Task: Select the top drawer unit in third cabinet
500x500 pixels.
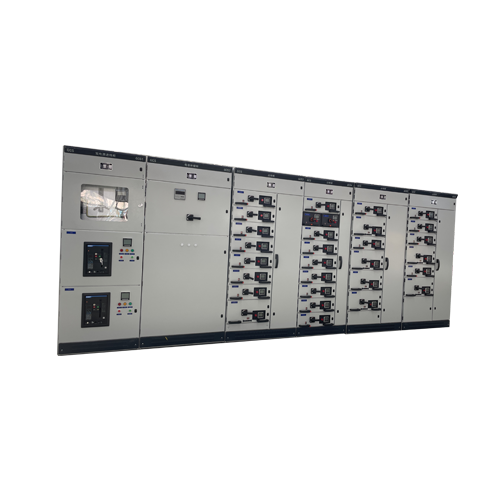Action: (256, 199)
